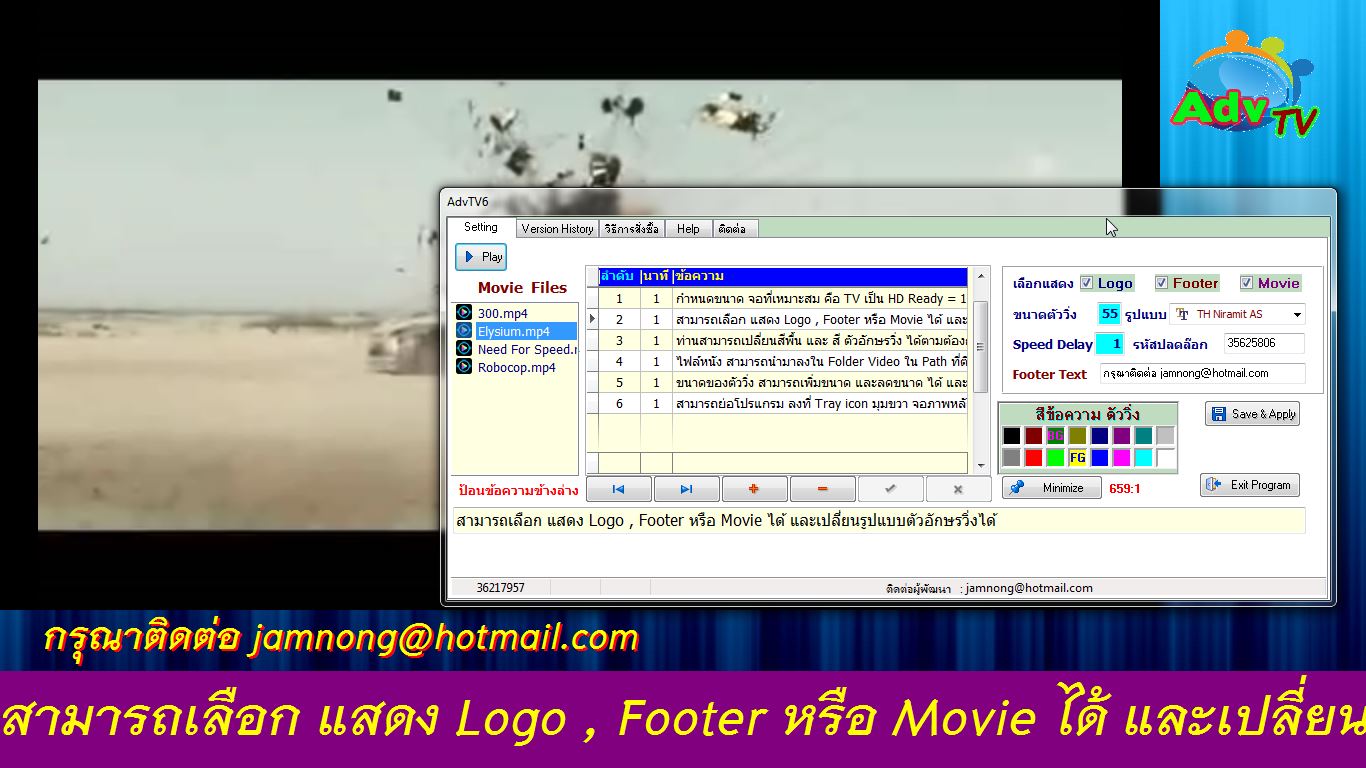This screenshot has height=768, width=1366.
Task: Pick the cyan color swatch
Action: point(1144,458)
